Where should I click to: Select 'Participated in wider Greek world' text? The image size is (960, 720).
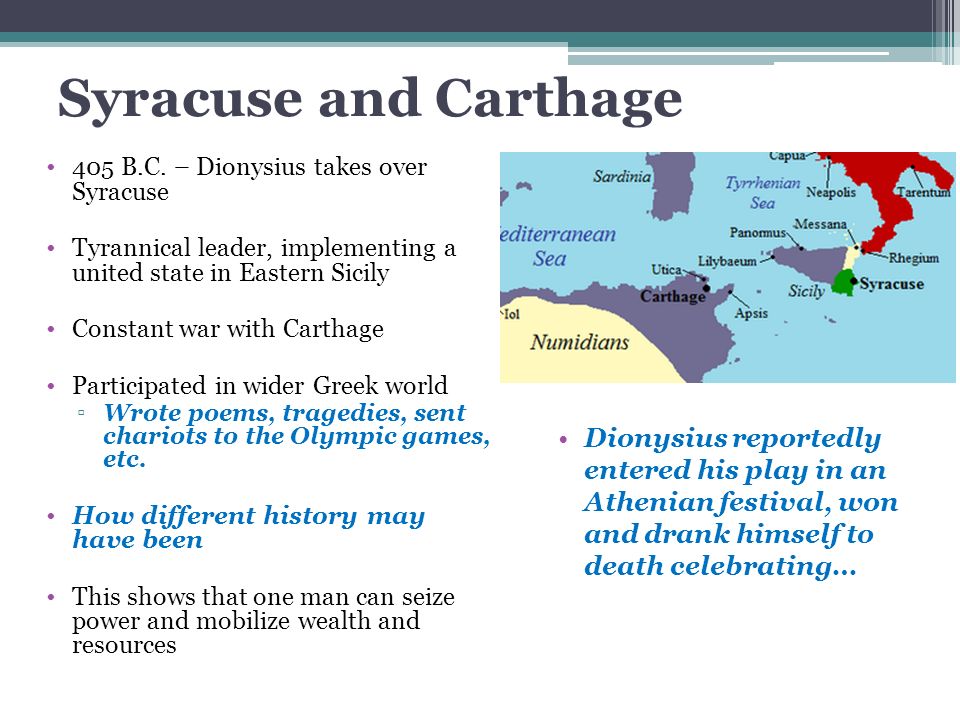click(260, 385)
